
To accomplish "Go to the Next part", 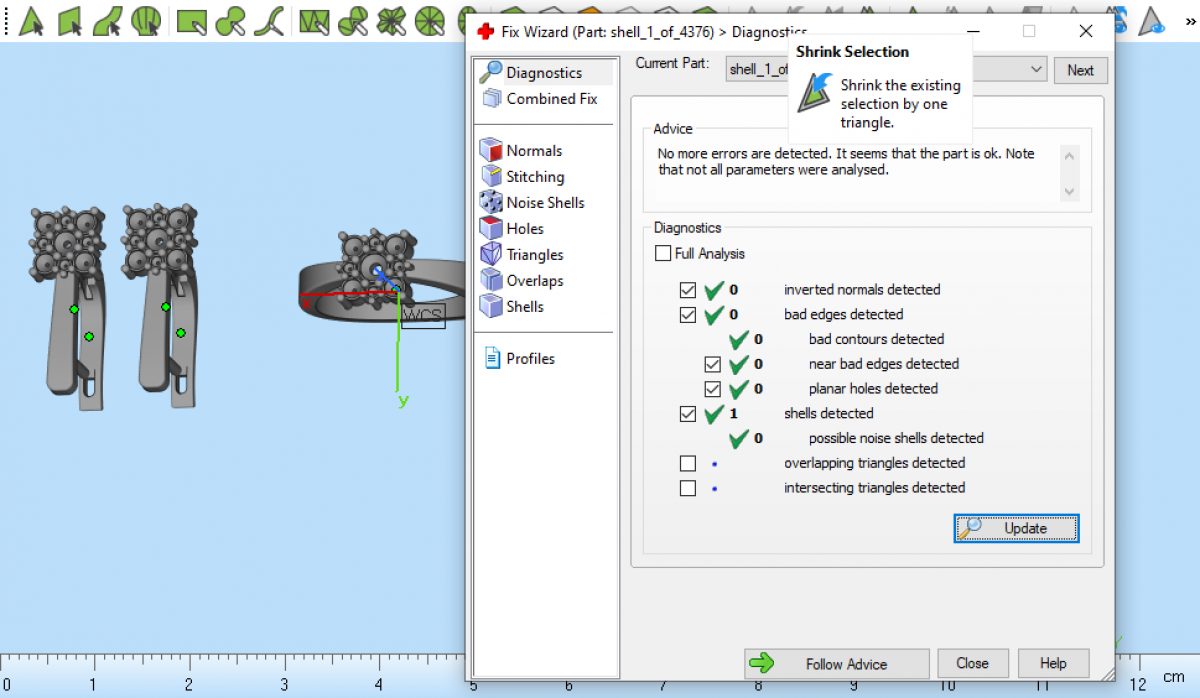I will [1080, 70].
